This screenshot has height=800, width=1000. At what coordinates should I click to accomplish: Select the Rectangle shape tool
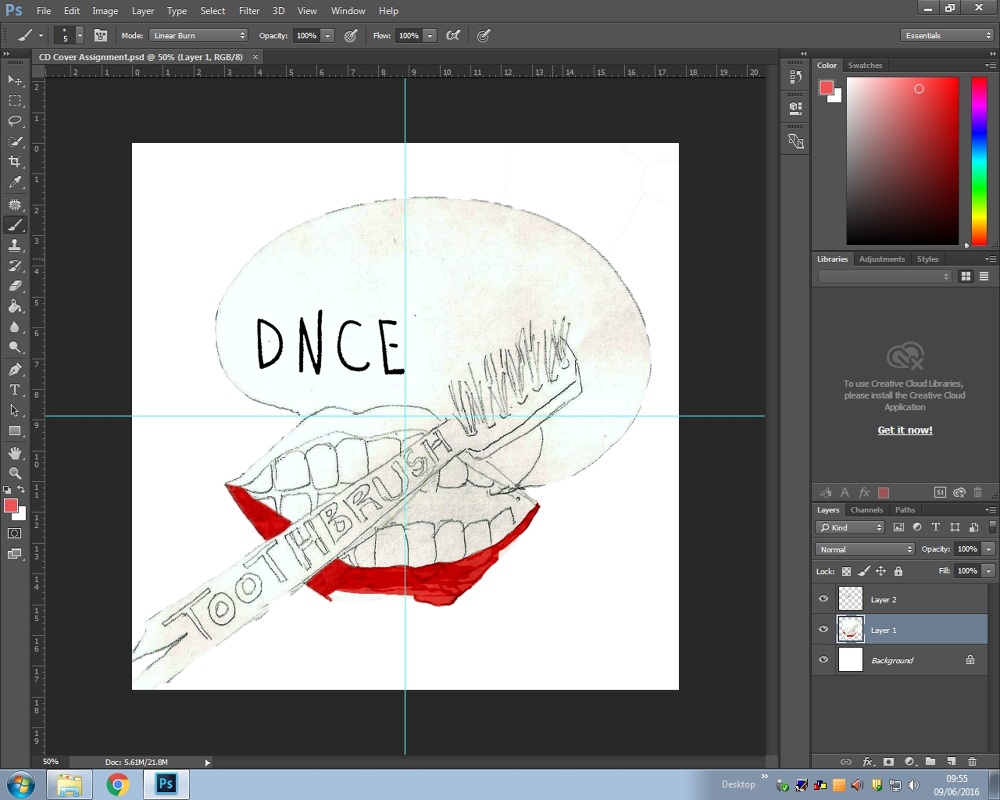[15, 431]
